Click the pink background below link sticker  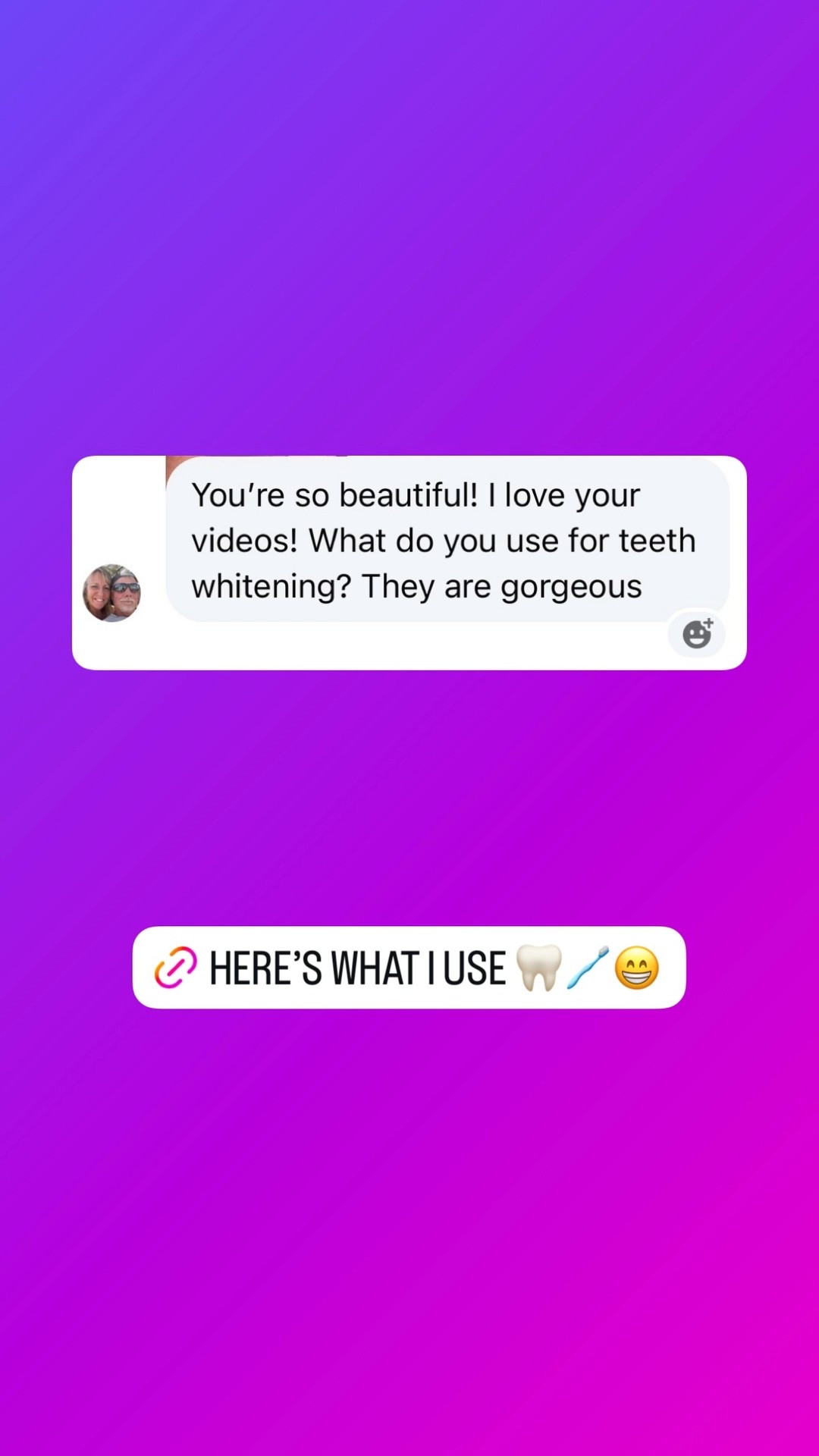pos(409,1228)
